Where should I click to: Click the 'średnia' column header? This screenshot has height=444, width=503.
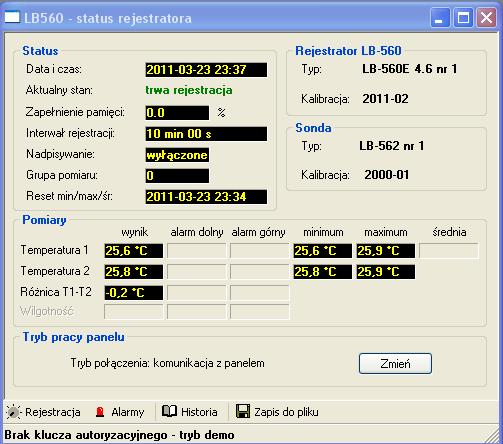449,232
